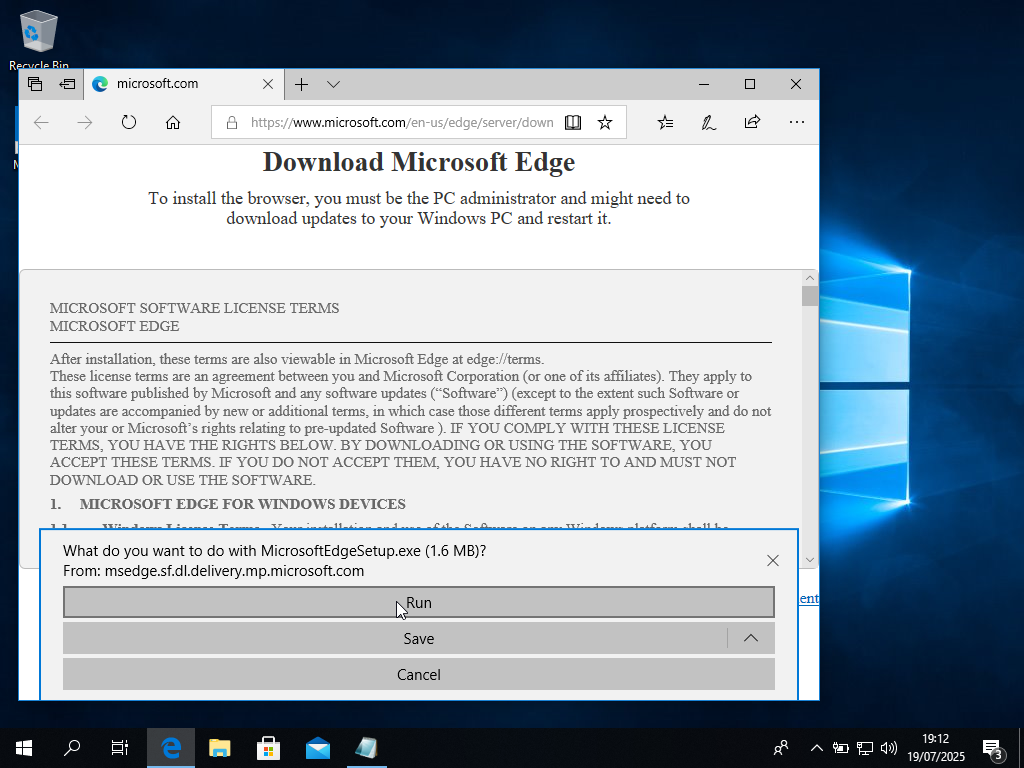The width and height of the screenshot is (1024, 768).
Task: Add the page to favorites via star icon
Action: point(605,122)
